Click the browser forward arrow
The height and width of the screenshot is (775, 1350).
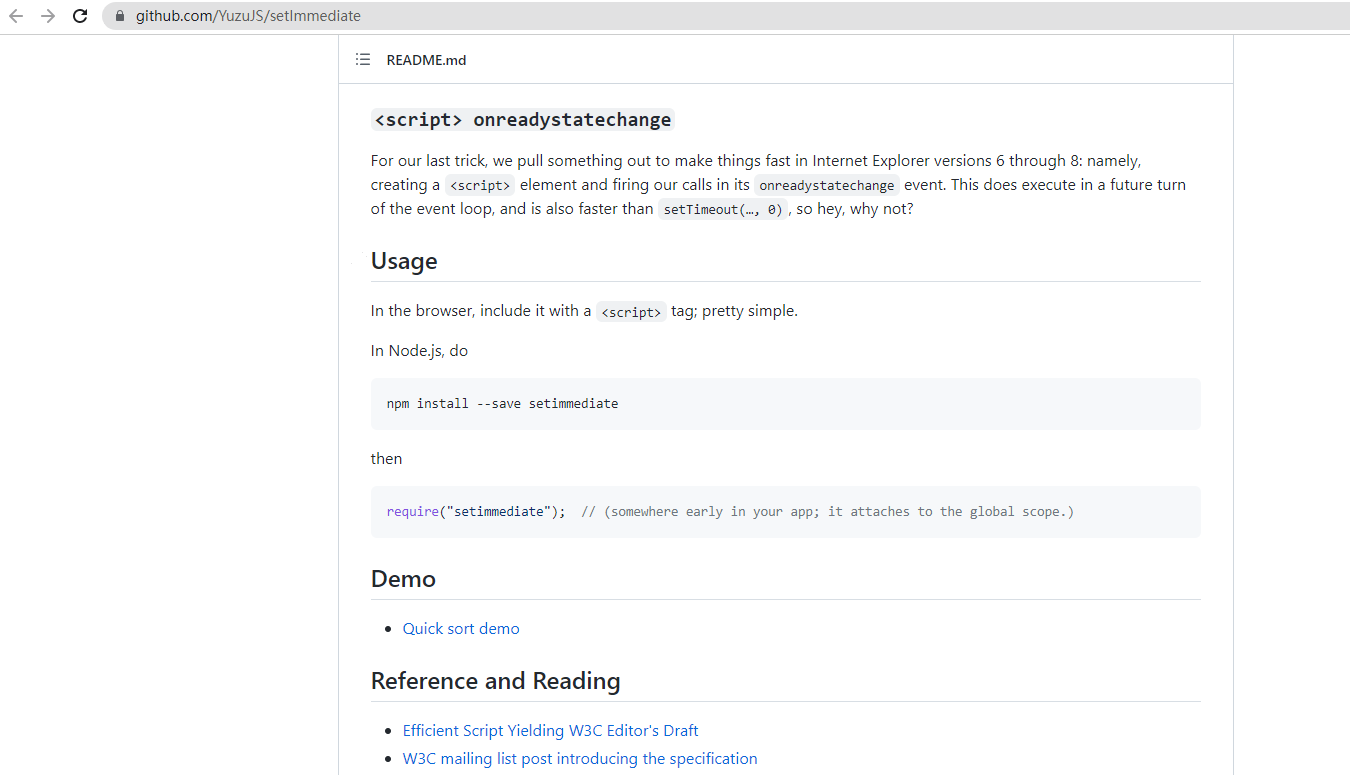(48, 16)
